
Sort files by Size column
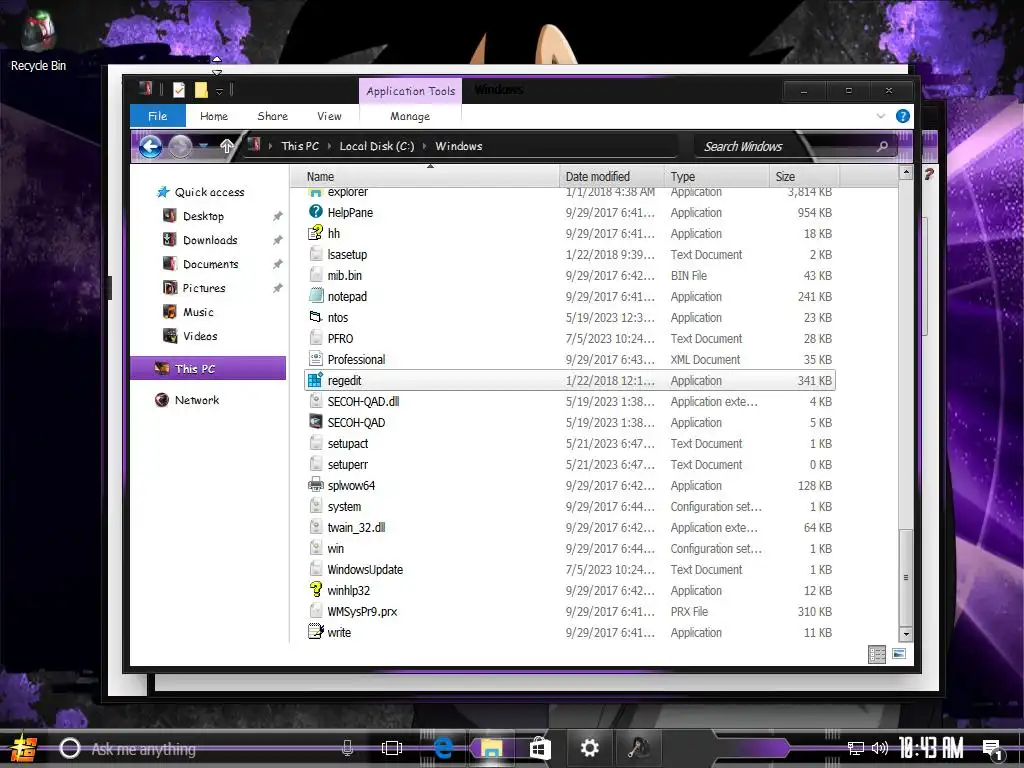click(805, 176)
